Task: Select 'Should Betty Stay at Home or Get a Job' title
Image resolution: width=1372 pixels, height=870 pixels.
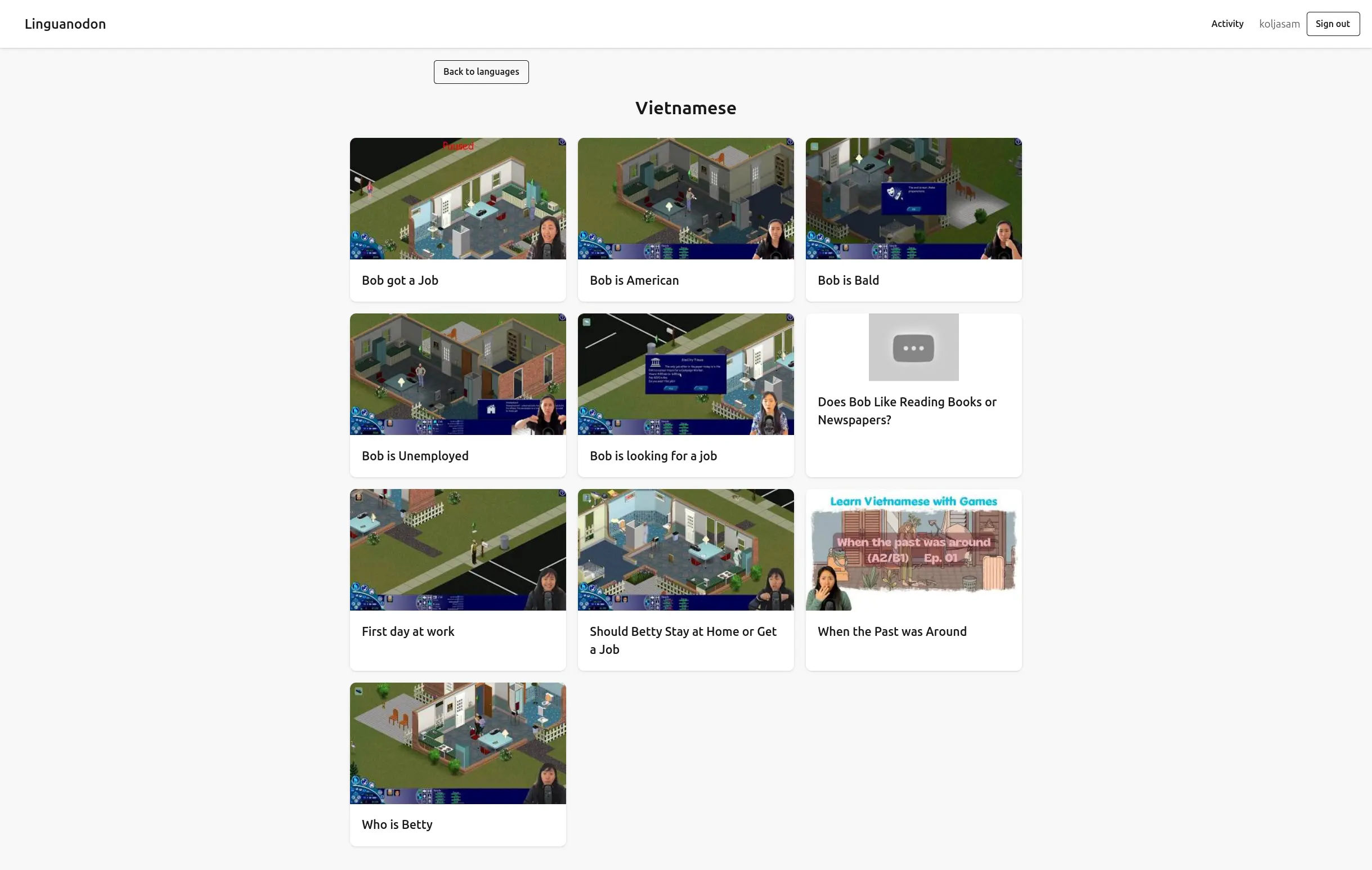Action: pyautogui.click(x=683, y=640)
